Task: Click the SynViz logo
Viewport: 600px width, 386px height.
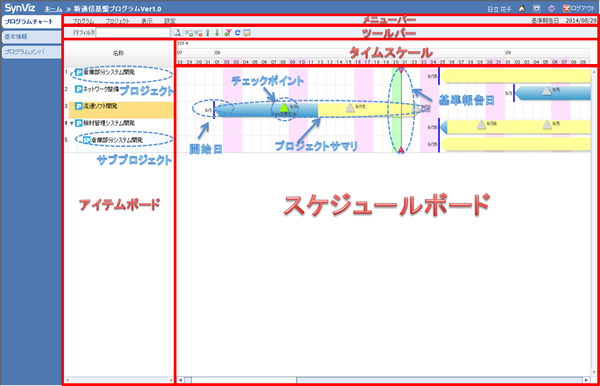Action: 20,8
